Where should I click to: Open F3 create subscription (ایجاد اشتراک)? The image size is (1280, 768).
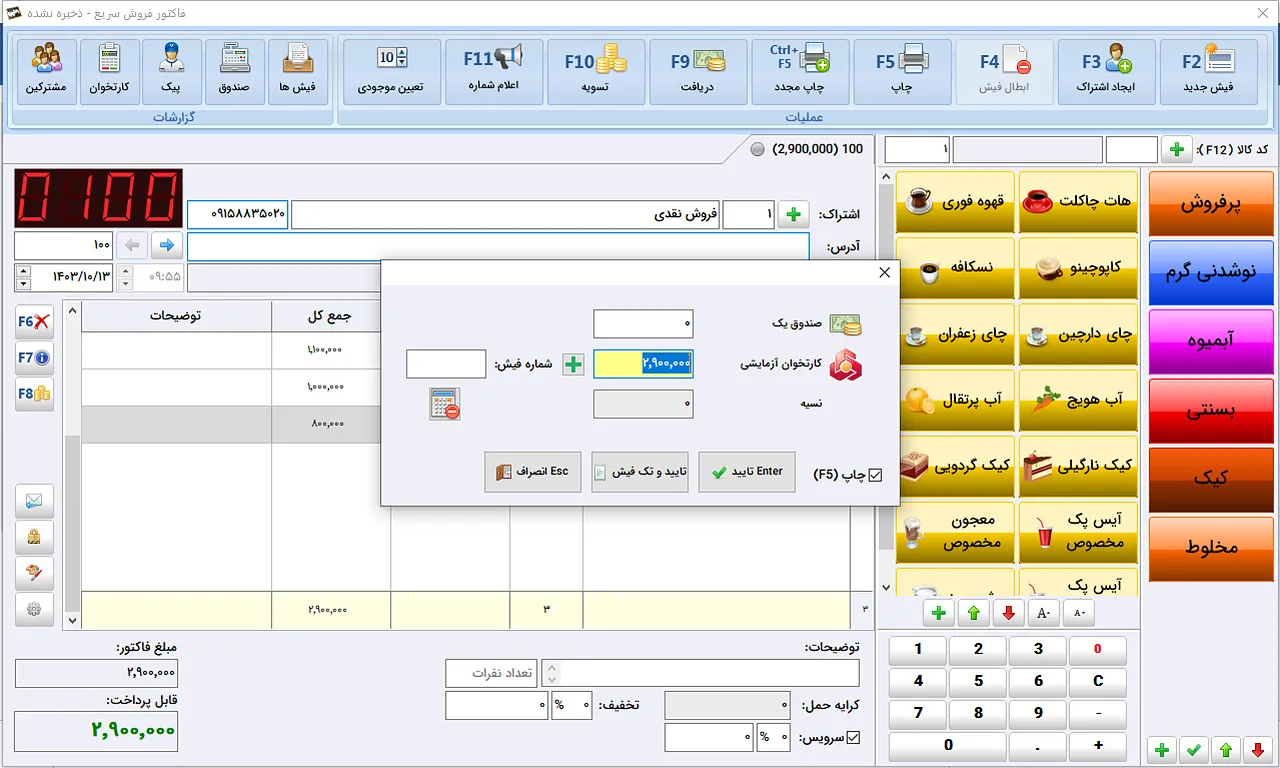pos(1107,72)
